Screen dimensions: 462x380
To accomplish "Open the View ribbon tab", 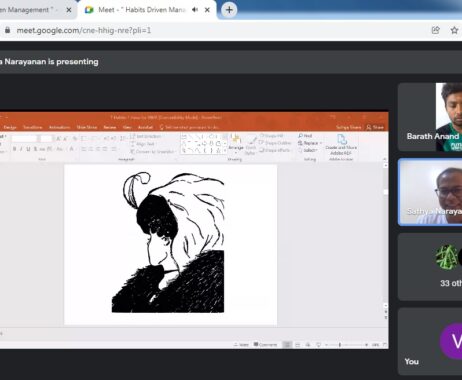I will [x=127, y=127].
